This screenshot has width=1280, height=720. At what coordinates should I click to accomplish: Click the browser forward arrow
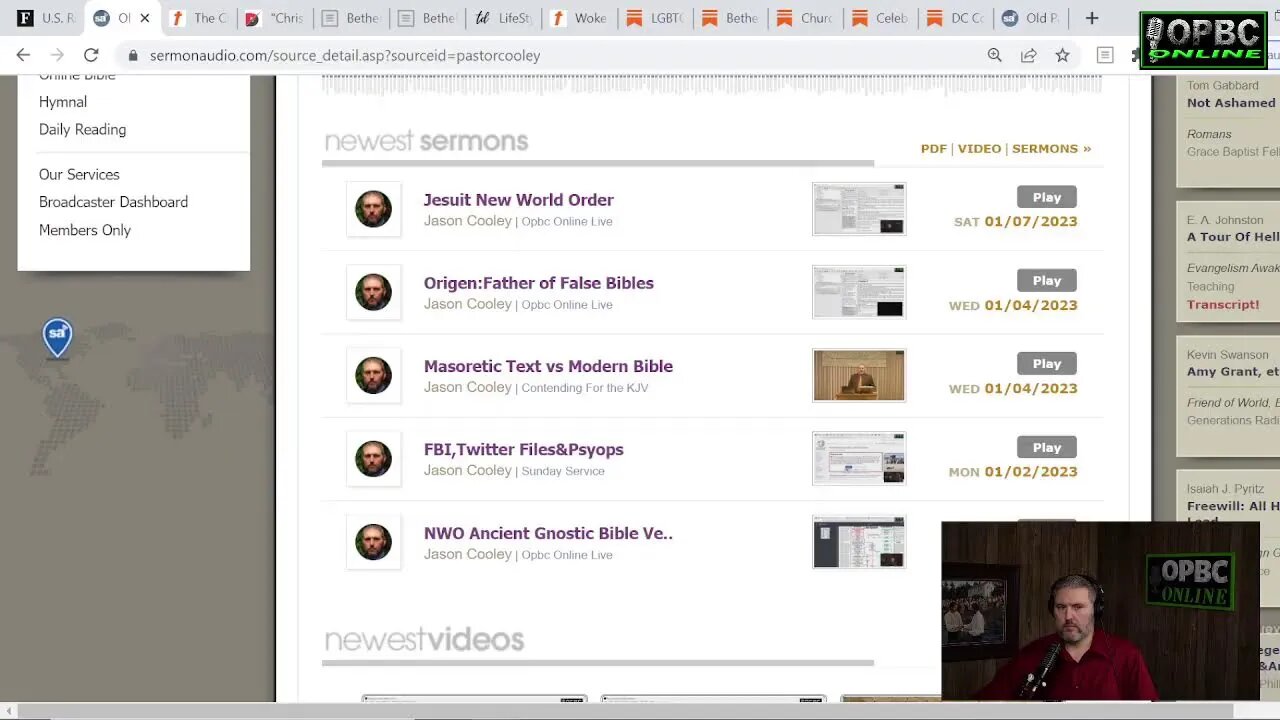pos(57,55)
